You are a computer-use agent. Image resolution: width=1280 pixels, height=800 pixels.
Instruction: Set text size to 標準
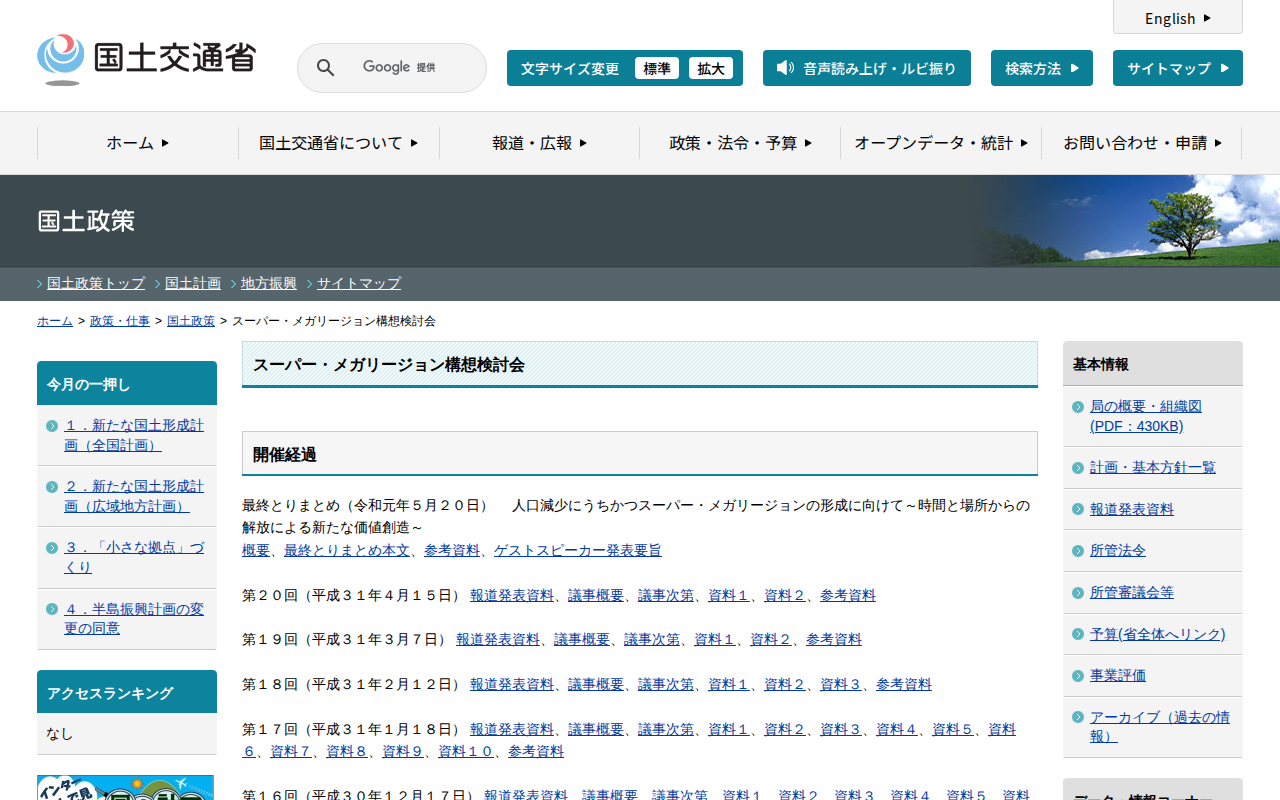[657, 68]
